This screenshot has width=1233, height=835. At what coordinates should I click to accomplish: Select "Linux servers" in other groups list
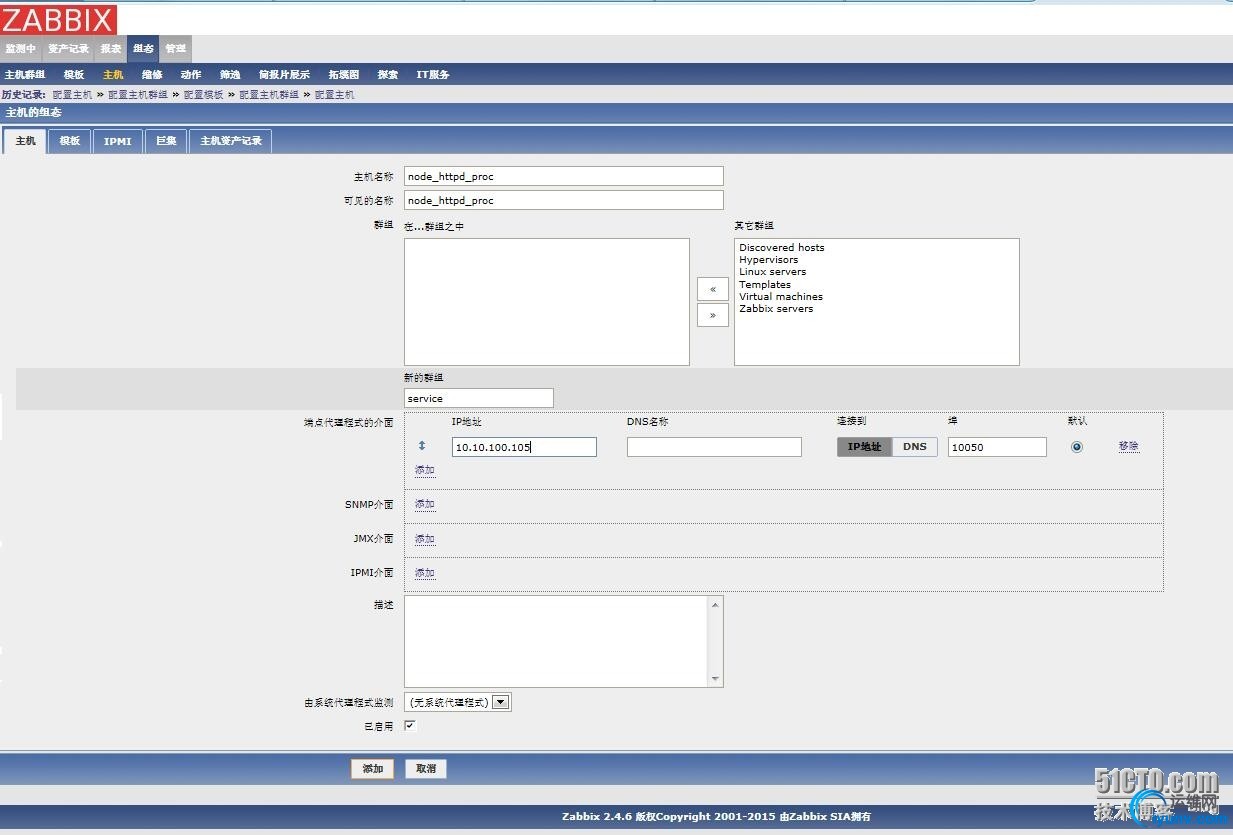point(772,272)
